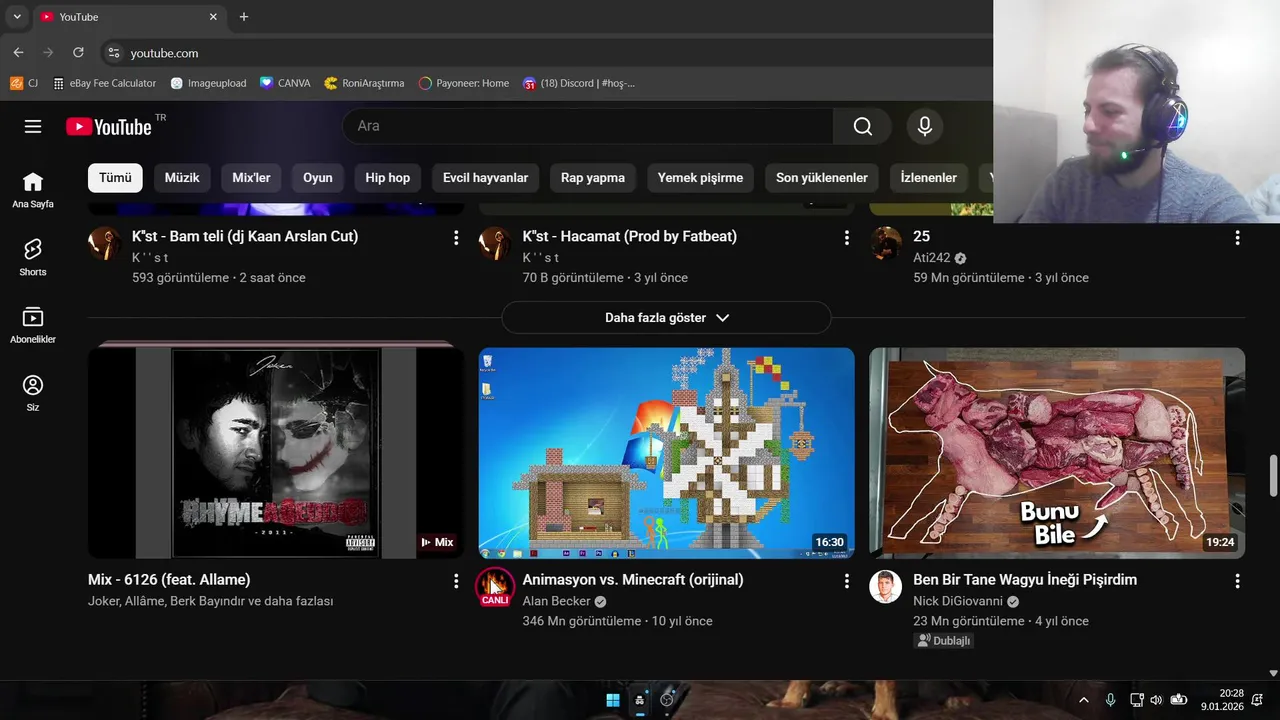Open the Nick DiGiovanni channel name link

[x=959, y=601]
